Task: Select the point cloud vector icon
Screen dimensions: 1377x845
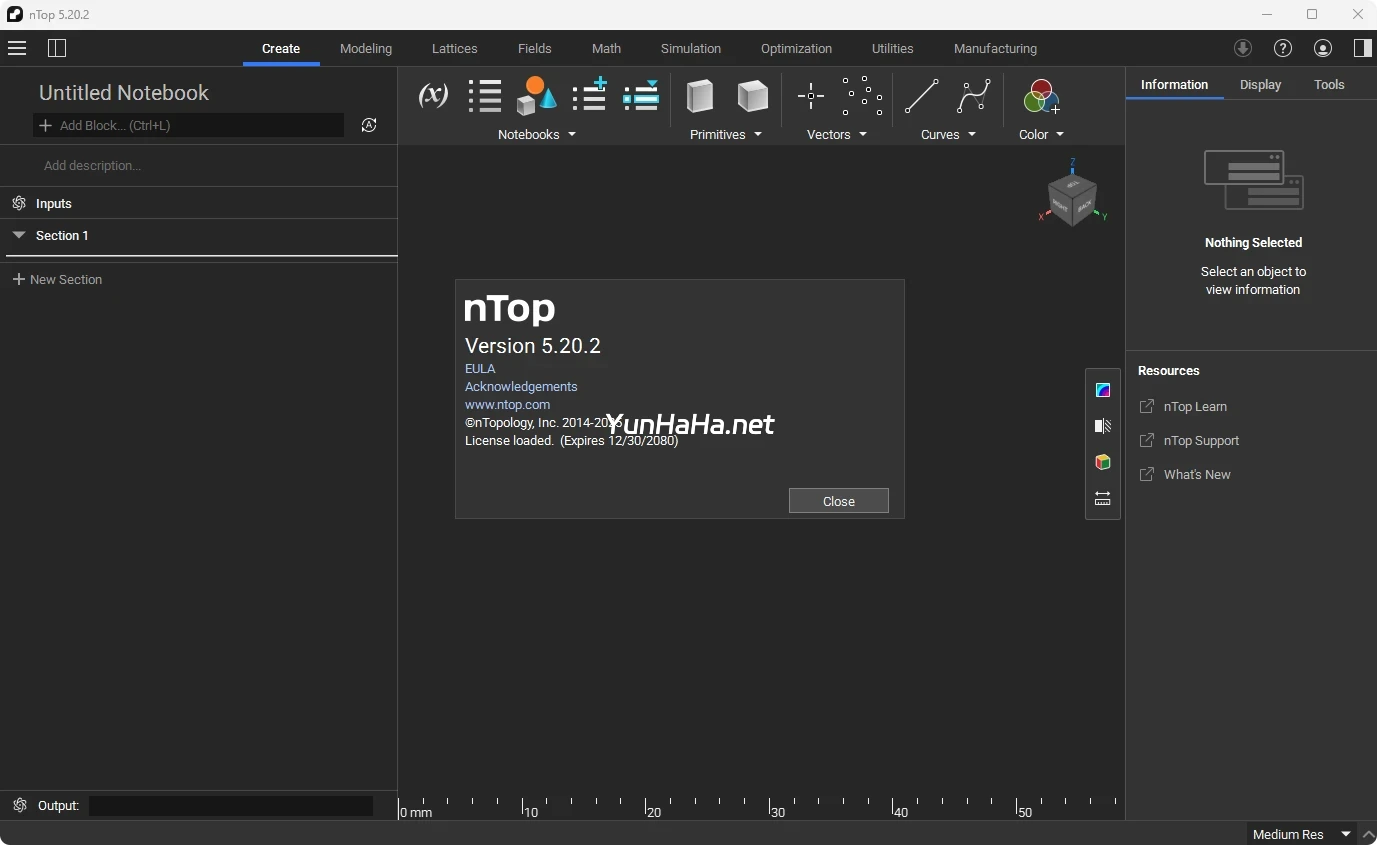Action: tap(862, 96)
